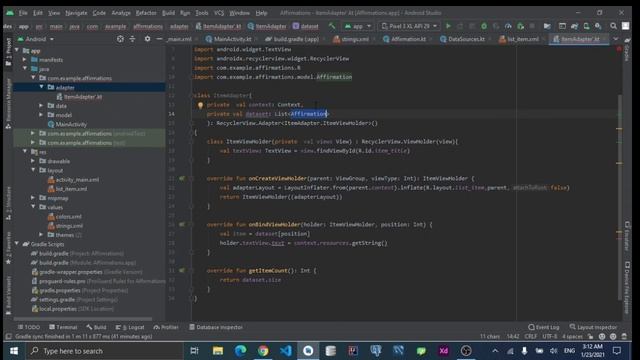This screenshot has width=640, height=360.
Task: Open Visual Studio Code from the taskbar
Action: click(286, 351)
